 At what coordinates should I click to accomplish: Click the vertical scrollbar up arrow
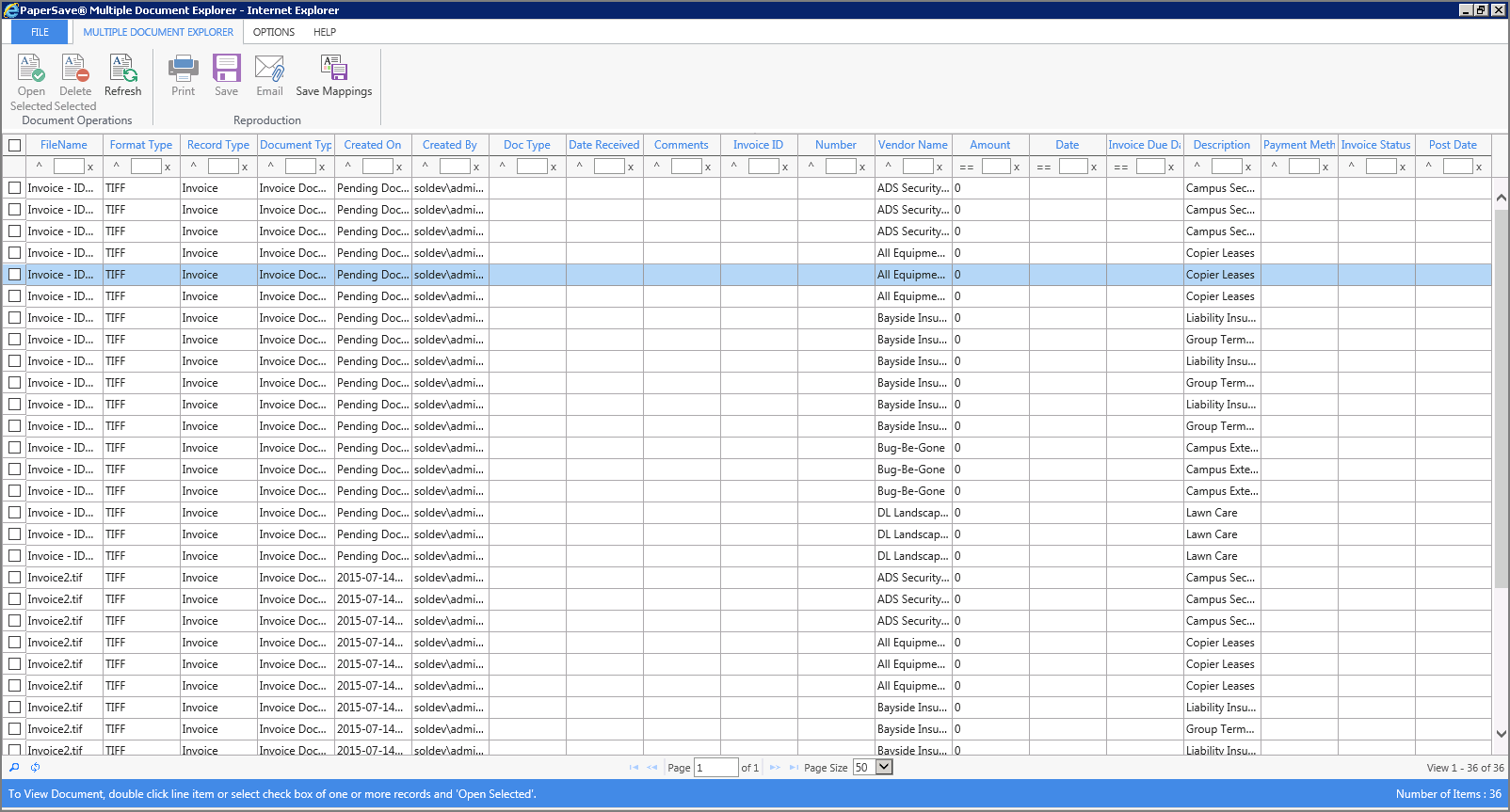[x=1501, y=198]
